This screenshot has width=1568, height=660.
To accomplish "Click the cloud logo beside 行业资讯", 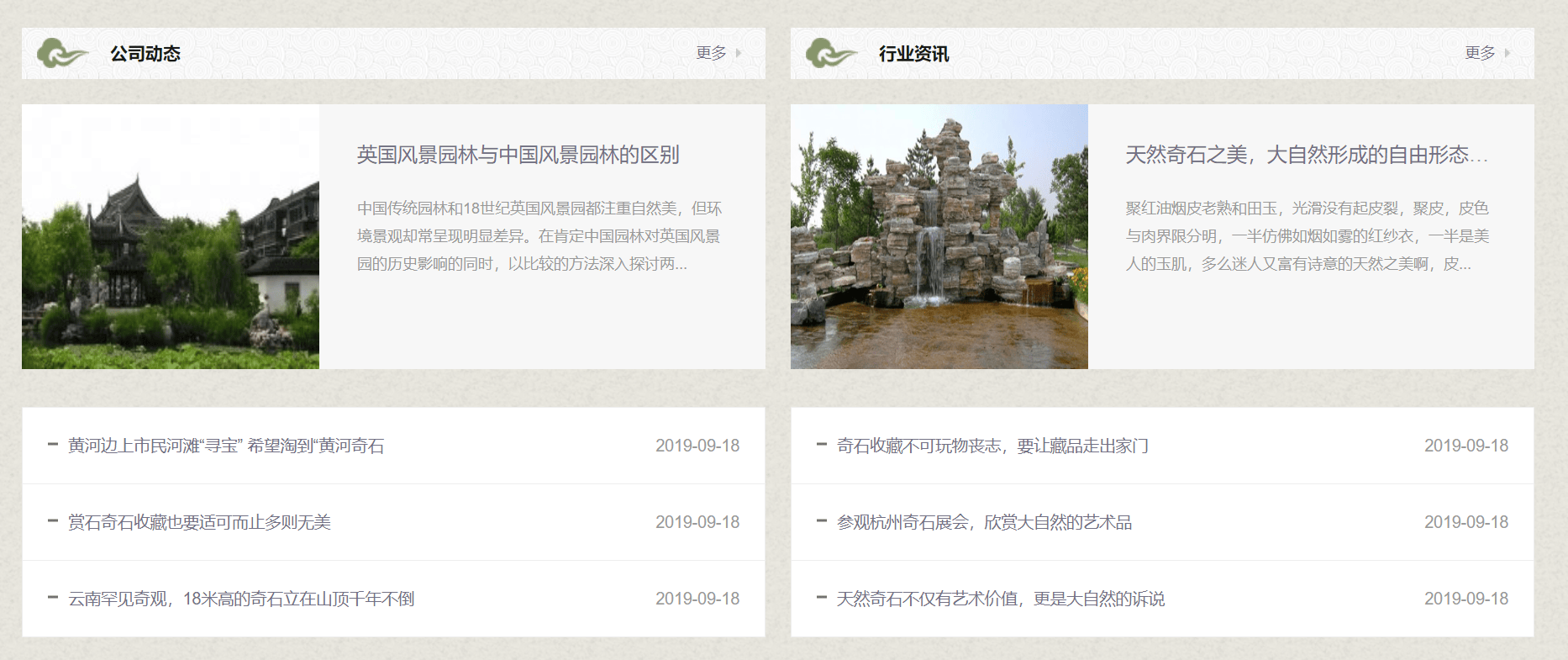I will (x=831, y=53).
